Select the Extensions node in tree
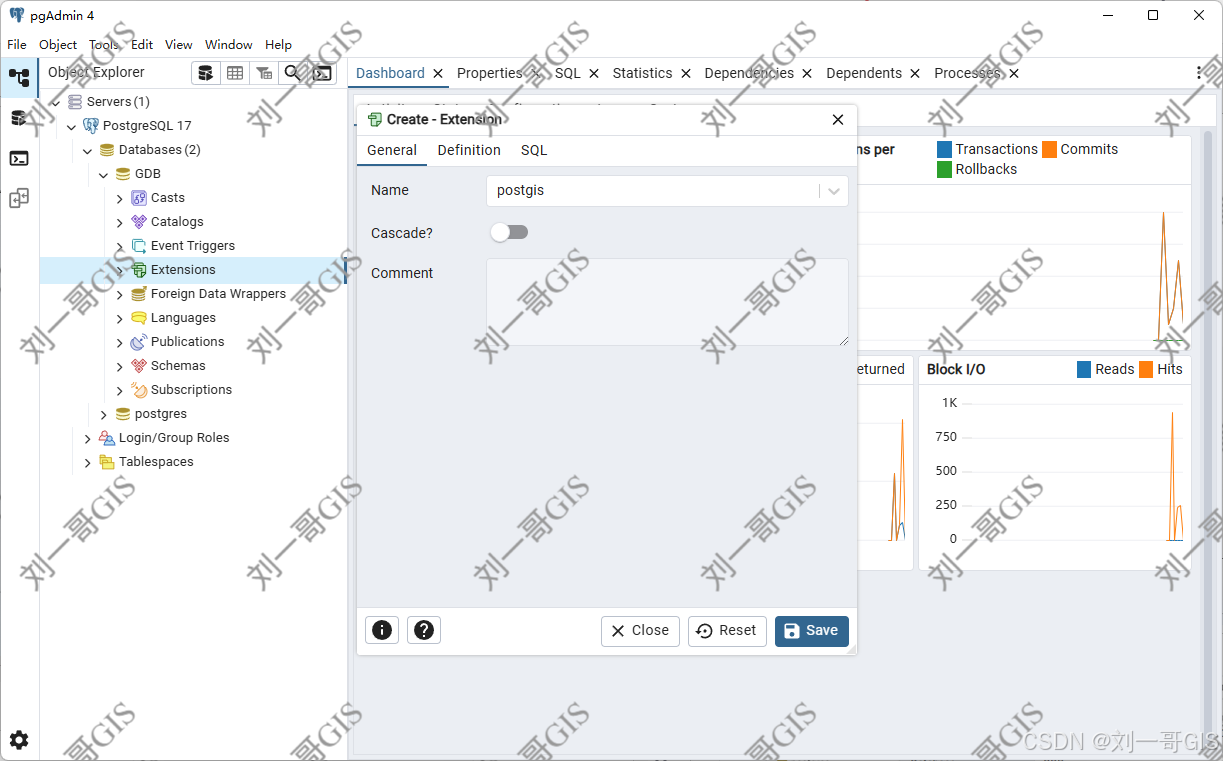The height and width of the screenshot is (761, 1223). (x=183, y=270)
